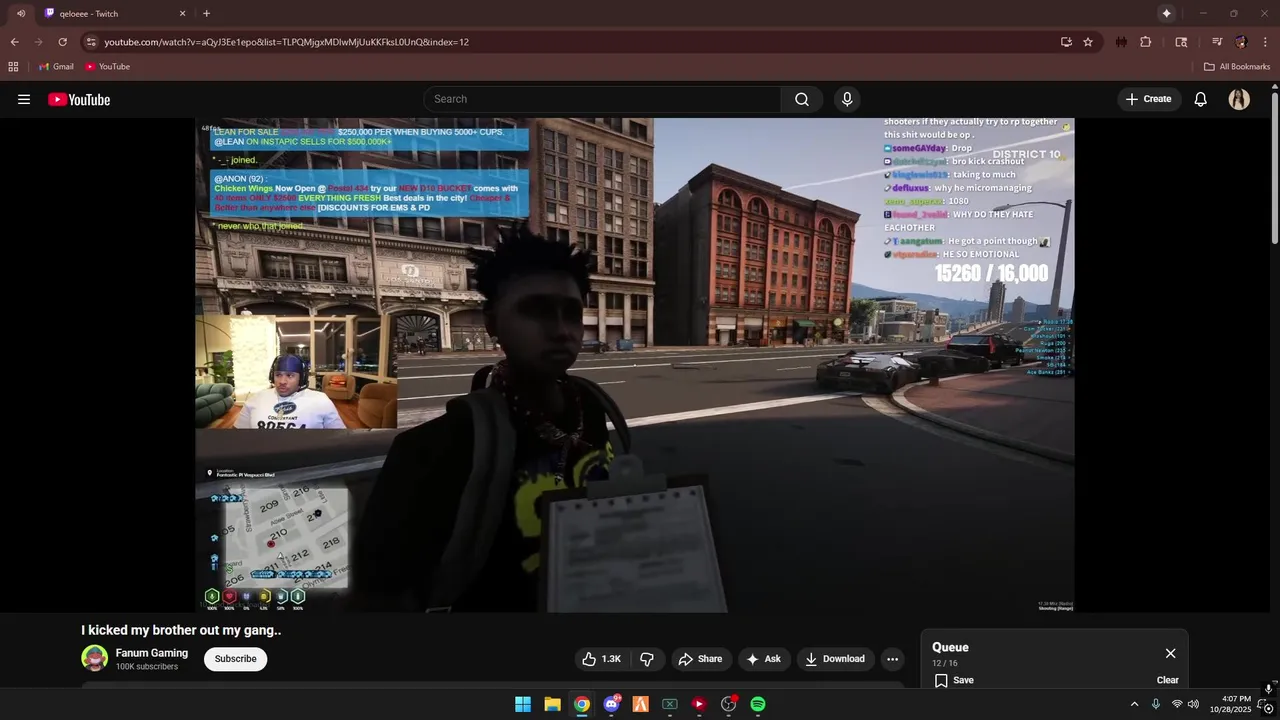The image size is (1280, 720).
Task: View site information icon in address bar
Action: pyautogui.click(x=91, y=42)
